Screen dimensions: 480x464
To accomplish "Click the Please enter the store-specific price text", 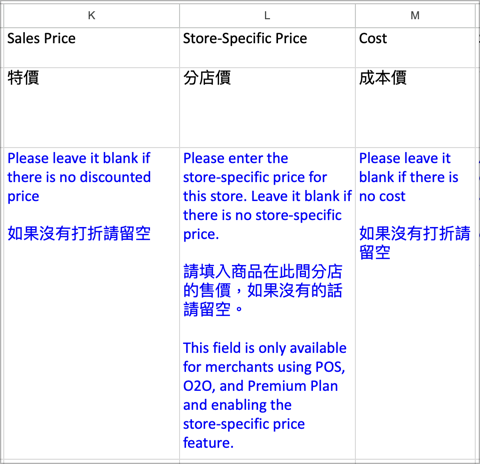I will (255, 168).
